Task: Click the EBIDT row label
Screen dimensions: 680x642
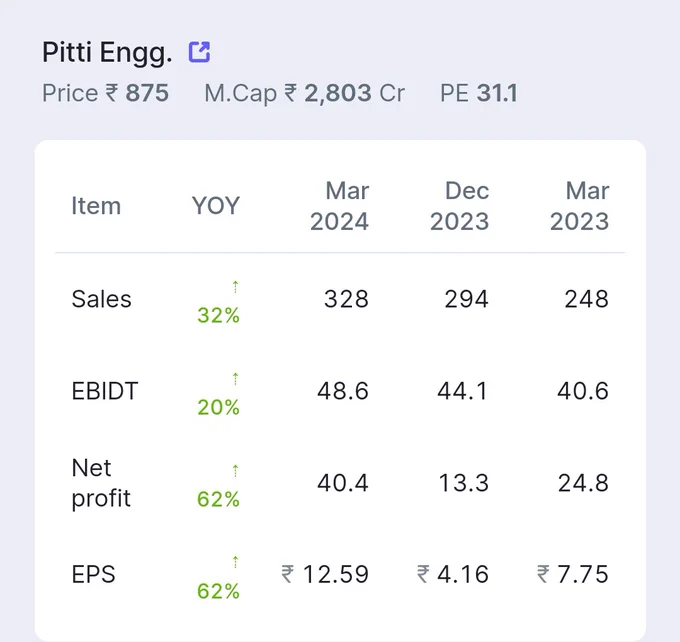Action: 105,391
